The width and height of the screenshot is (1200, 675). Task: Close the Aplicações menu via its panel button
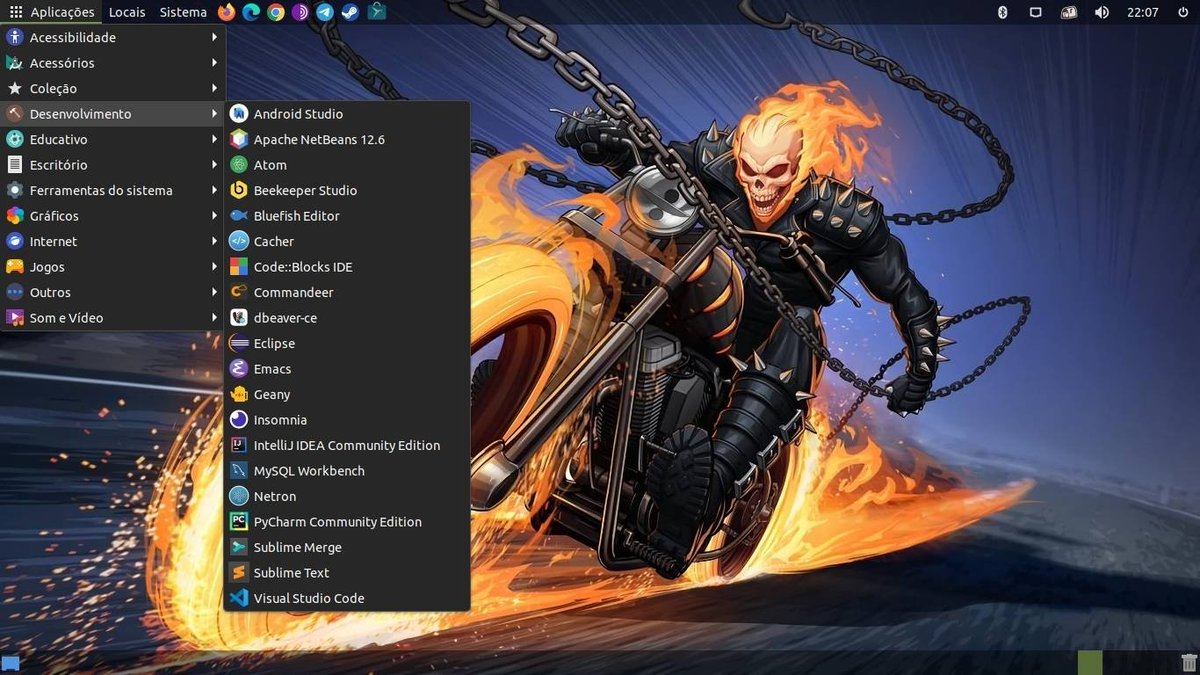(x=52, y=12)
